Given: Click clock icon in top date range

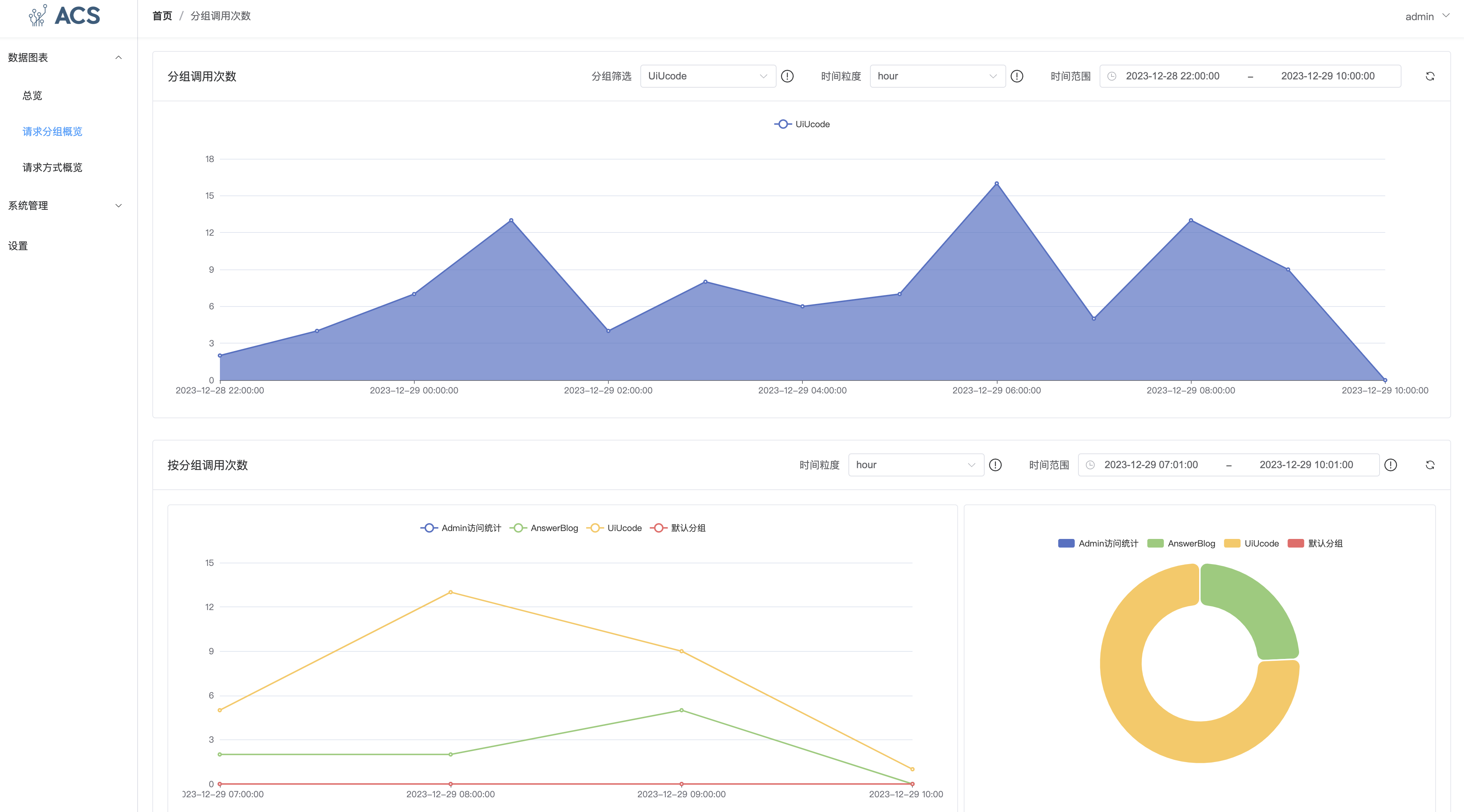Looking at the screenshot, I should coord(1111,76).
